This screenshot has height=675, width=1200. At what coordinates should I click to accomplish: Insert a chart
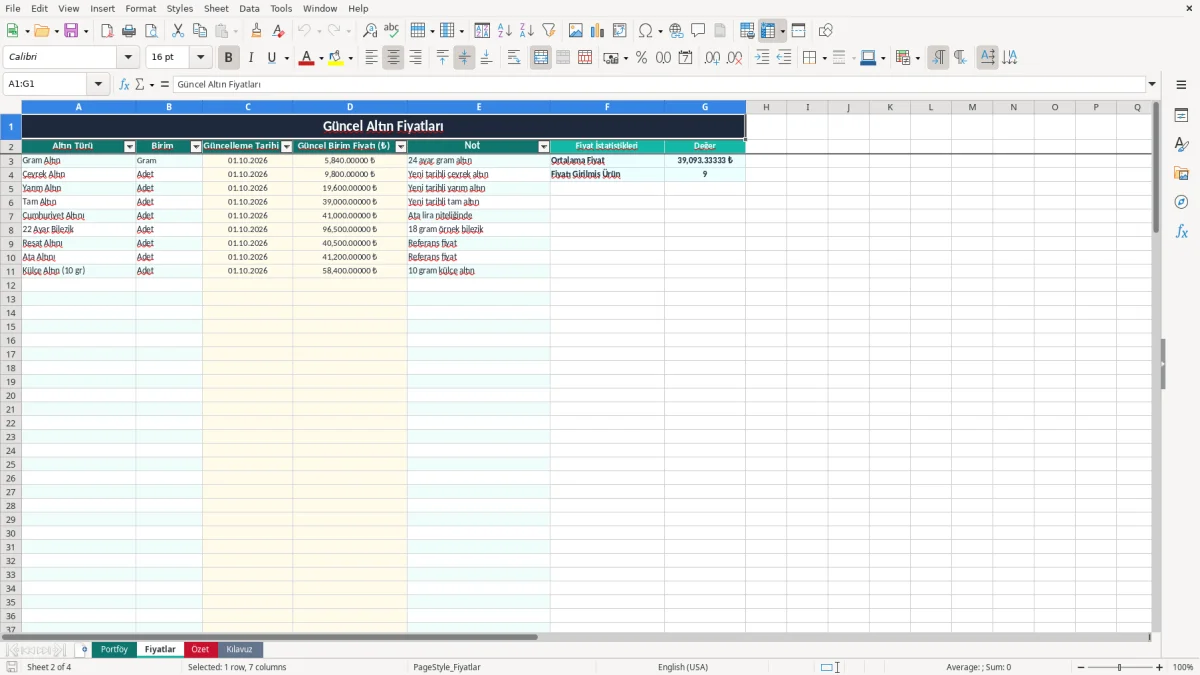pyautogui.click(x=598, y=31)
